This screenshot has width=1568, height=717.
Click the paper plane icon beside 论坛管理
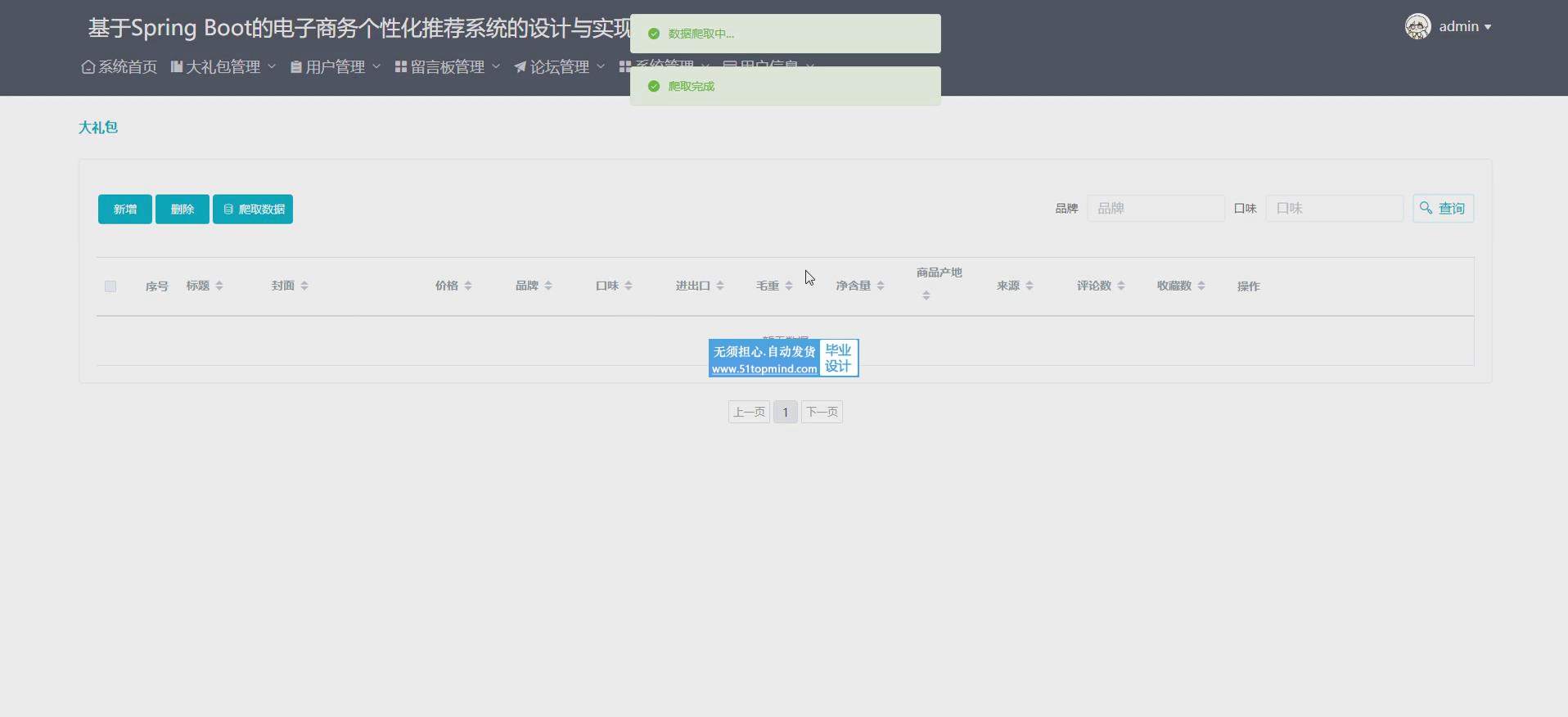(x=520, y=67)
